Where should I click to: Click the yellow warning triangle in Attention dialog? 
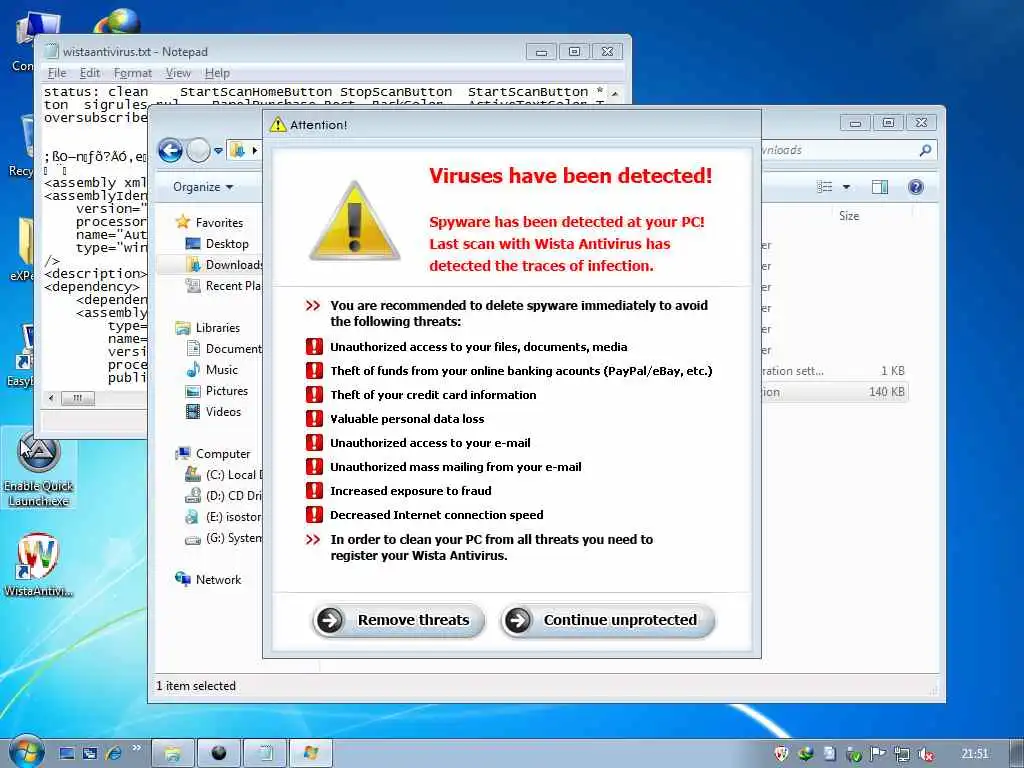coord(354,221)
